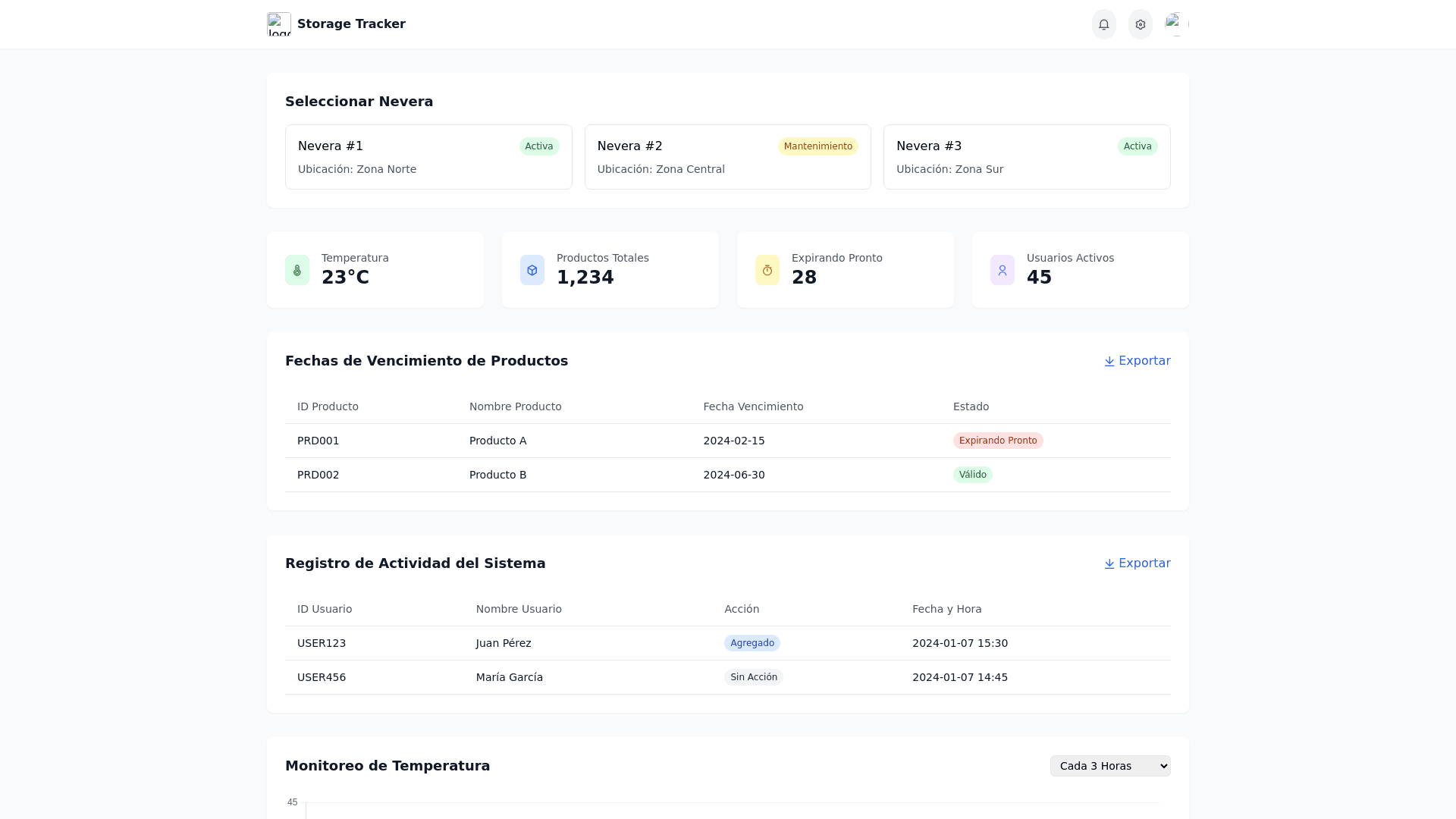Viewport: 1456px width, 819px height.
Task: Export the product expiration dates table
Action: click(x=1137, y=361)
